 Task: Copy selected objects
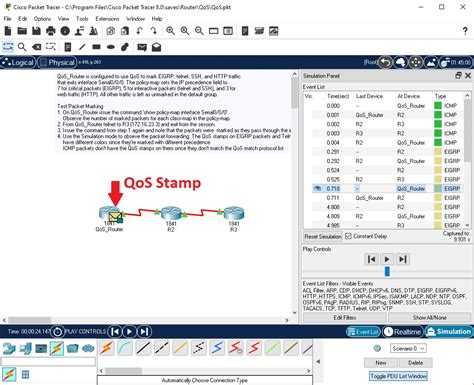click(110, 31)
